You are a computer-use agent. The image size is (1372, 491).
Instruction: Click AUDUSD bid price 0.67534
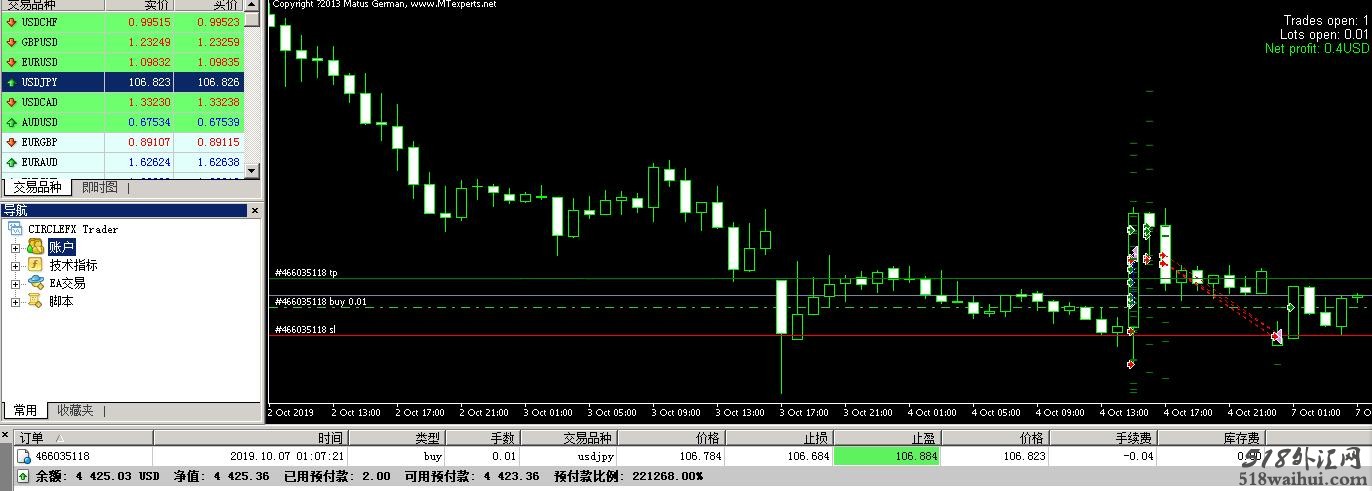[149, 122]
